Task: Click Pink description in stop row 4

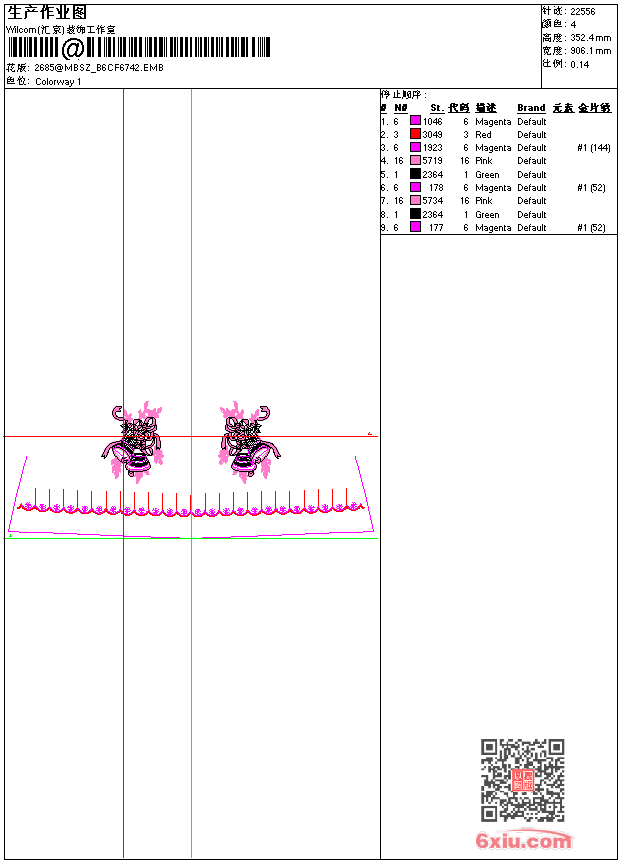Action: click(484, 161)
